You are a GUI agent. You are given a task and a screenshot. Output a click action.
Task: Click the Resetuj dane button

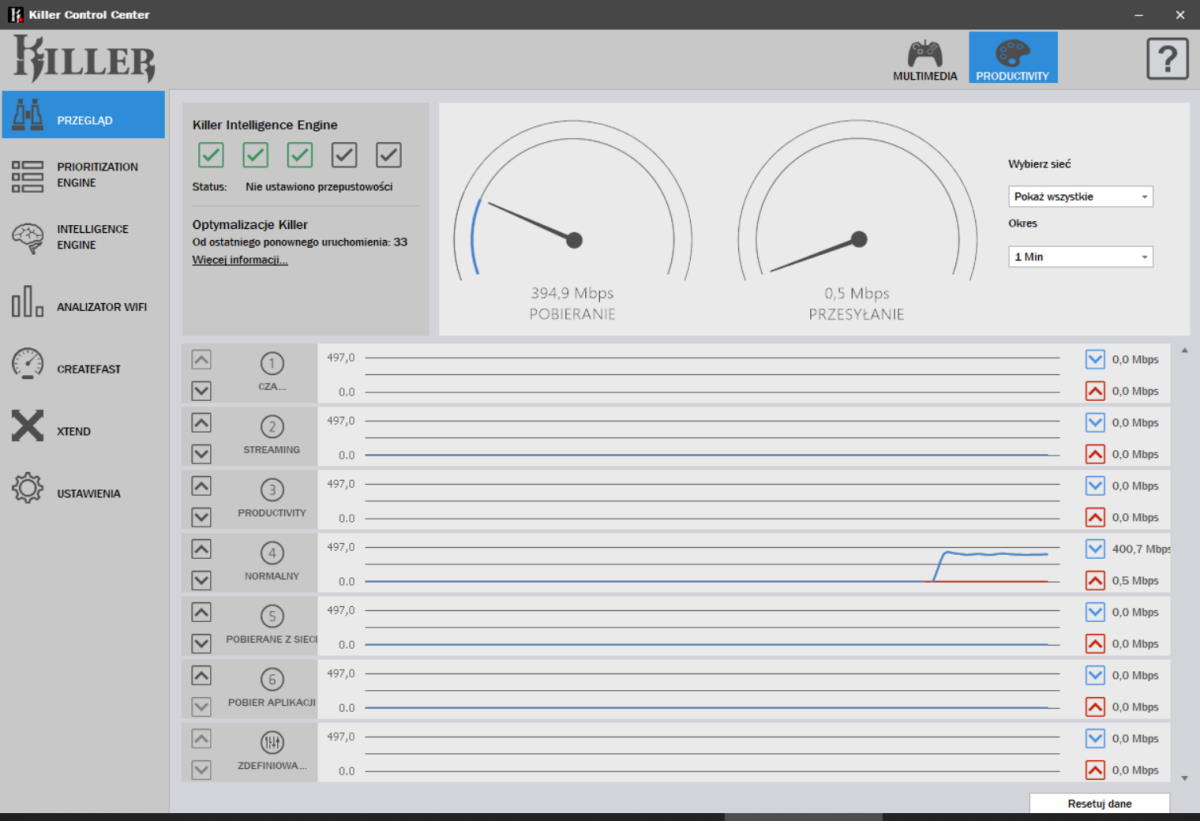click(x=1099, y=804)
